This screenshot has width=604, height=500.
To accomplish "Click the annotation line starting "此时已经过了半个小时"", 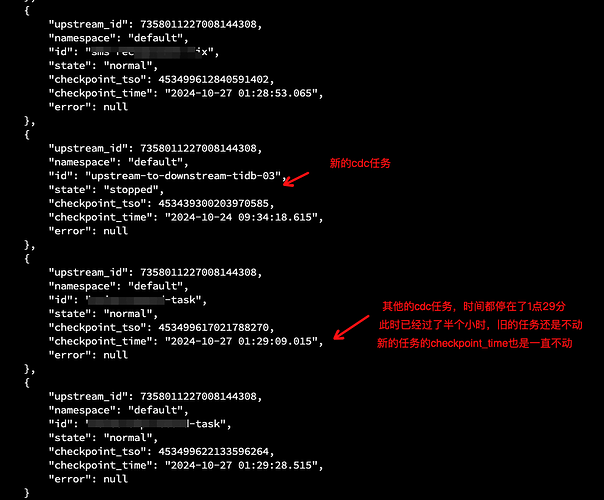I will pos(481,325).
